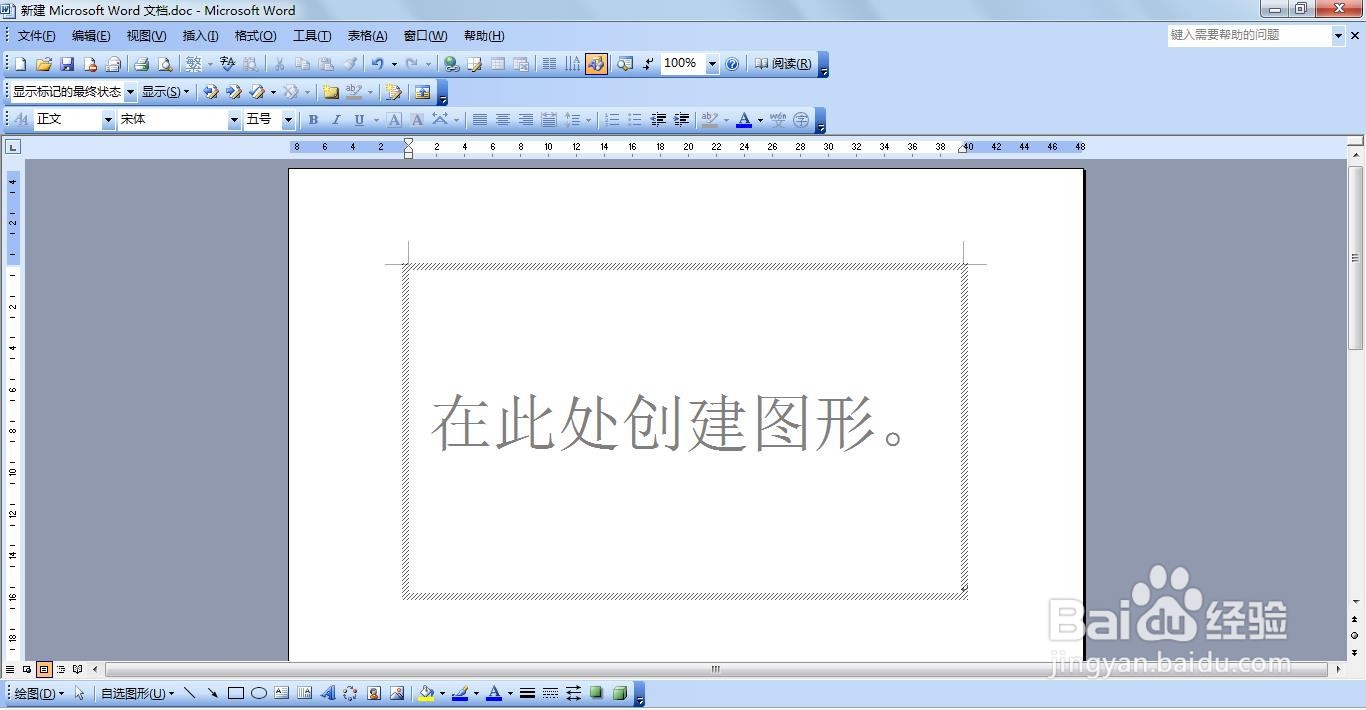
Task: Apply font color in Drawing toolbar
Action: (493, 693)
